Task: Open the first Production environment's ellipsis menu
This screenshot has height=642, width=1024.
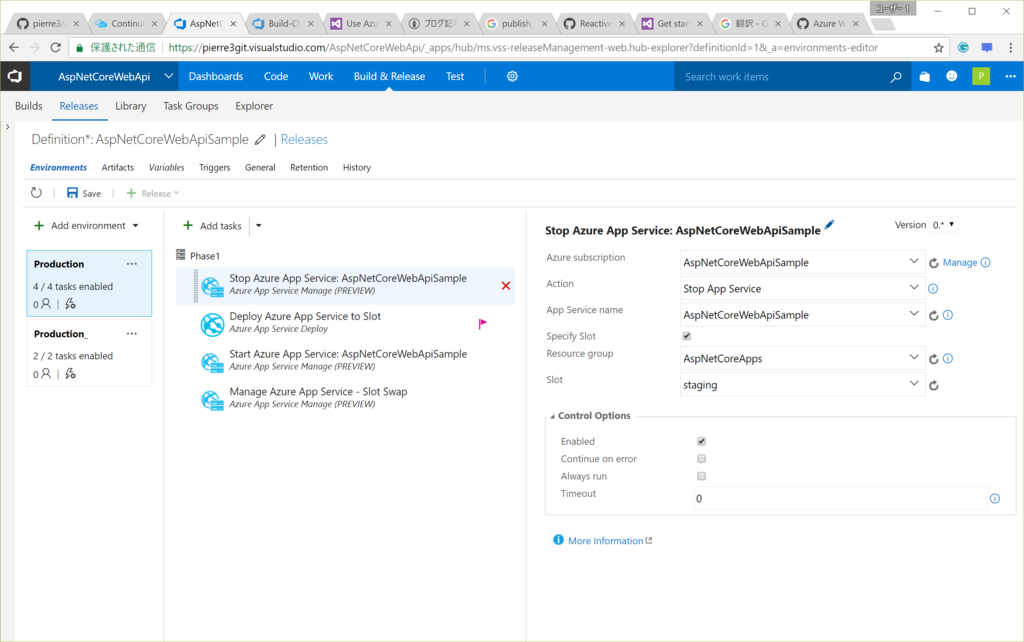Action: [x=132, y=264]
